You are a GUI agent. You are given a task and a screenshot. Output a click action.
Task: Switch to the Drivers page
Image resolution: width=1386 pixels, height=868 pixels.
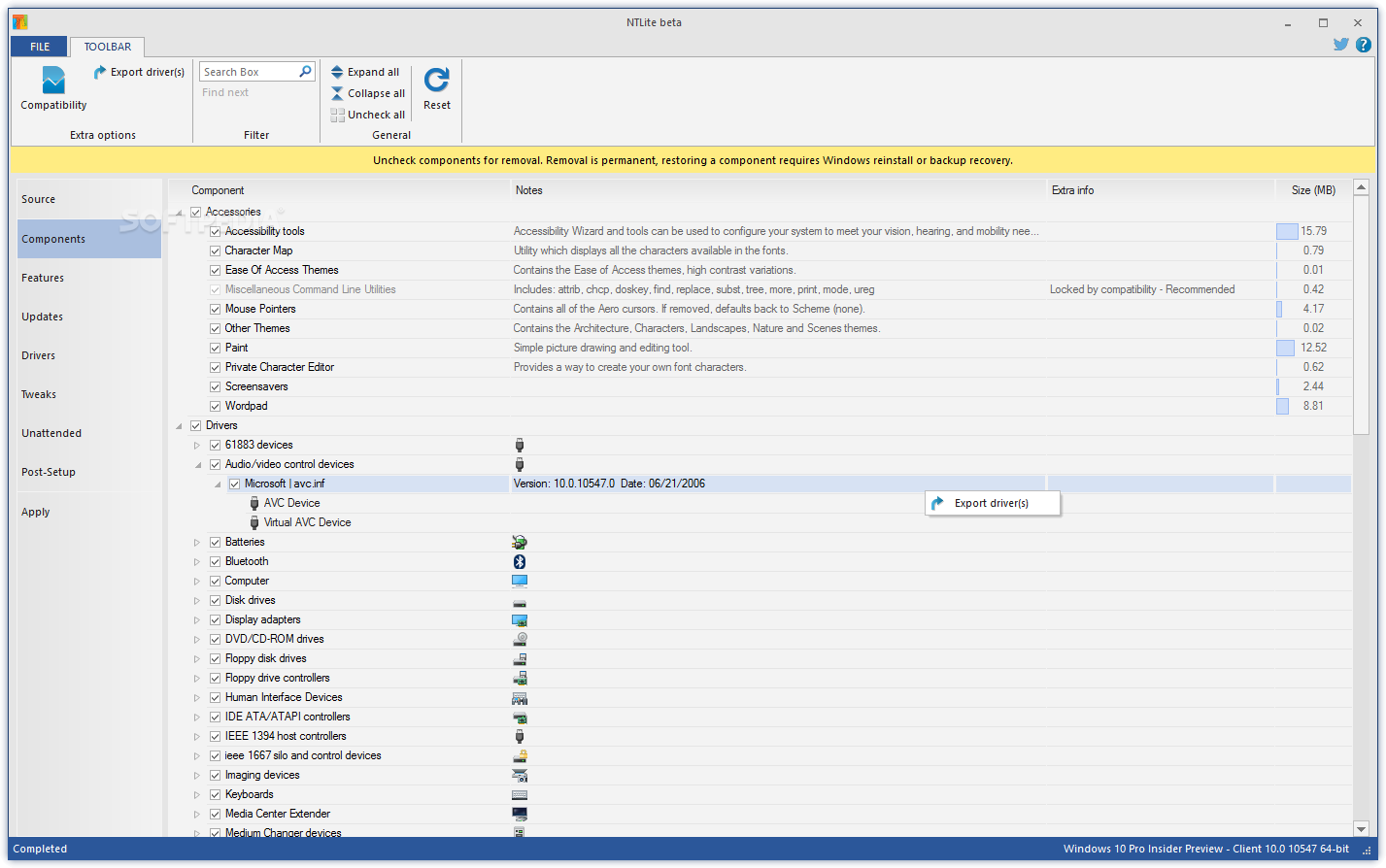pos(89,355)
